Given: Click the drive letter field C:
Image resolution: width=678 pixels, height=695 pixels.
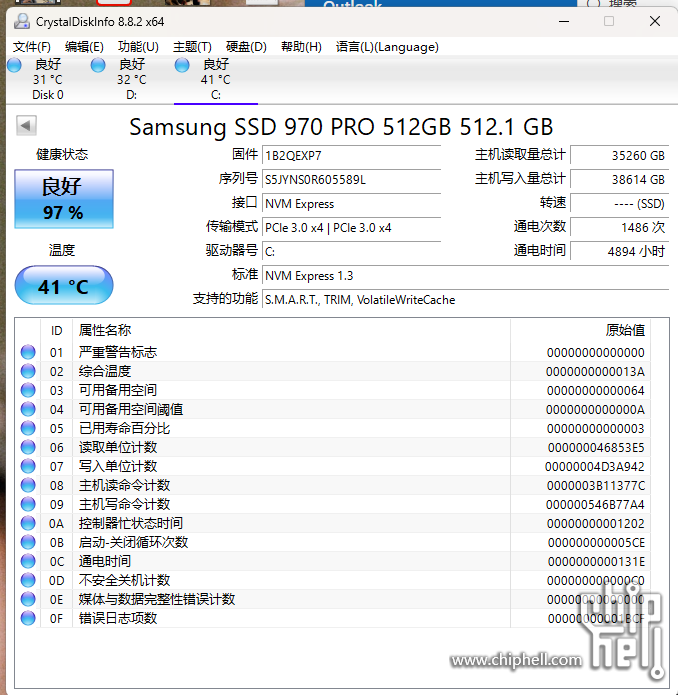Looking at the screenshot, I should pyautogui.click(x=351, y=251).
